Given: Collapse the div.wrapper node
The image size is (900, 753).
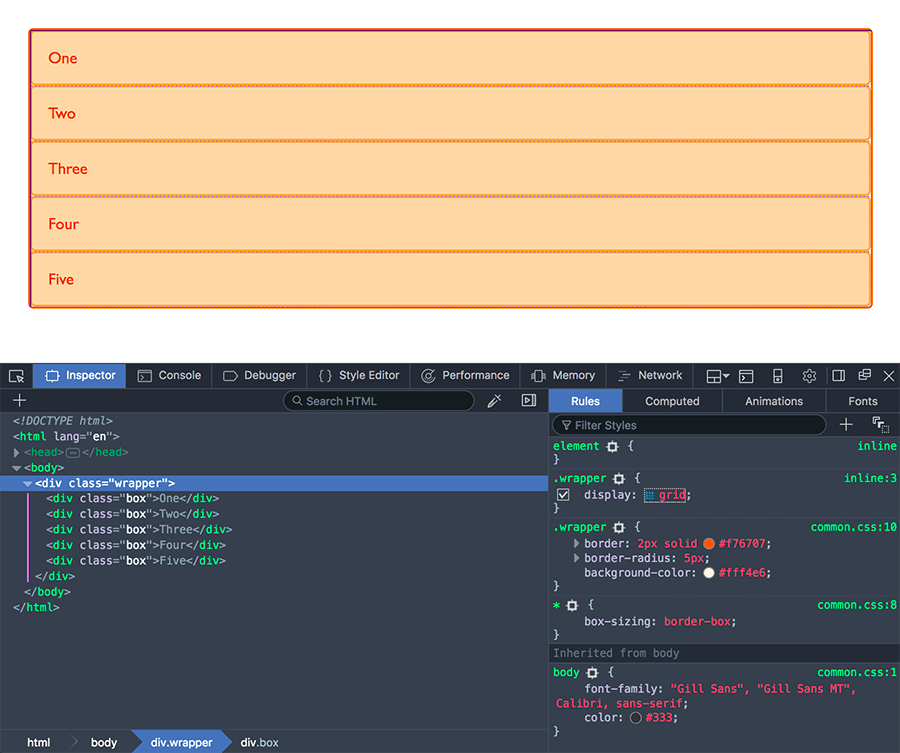Looking at the screenshot, I should point(27,482).
